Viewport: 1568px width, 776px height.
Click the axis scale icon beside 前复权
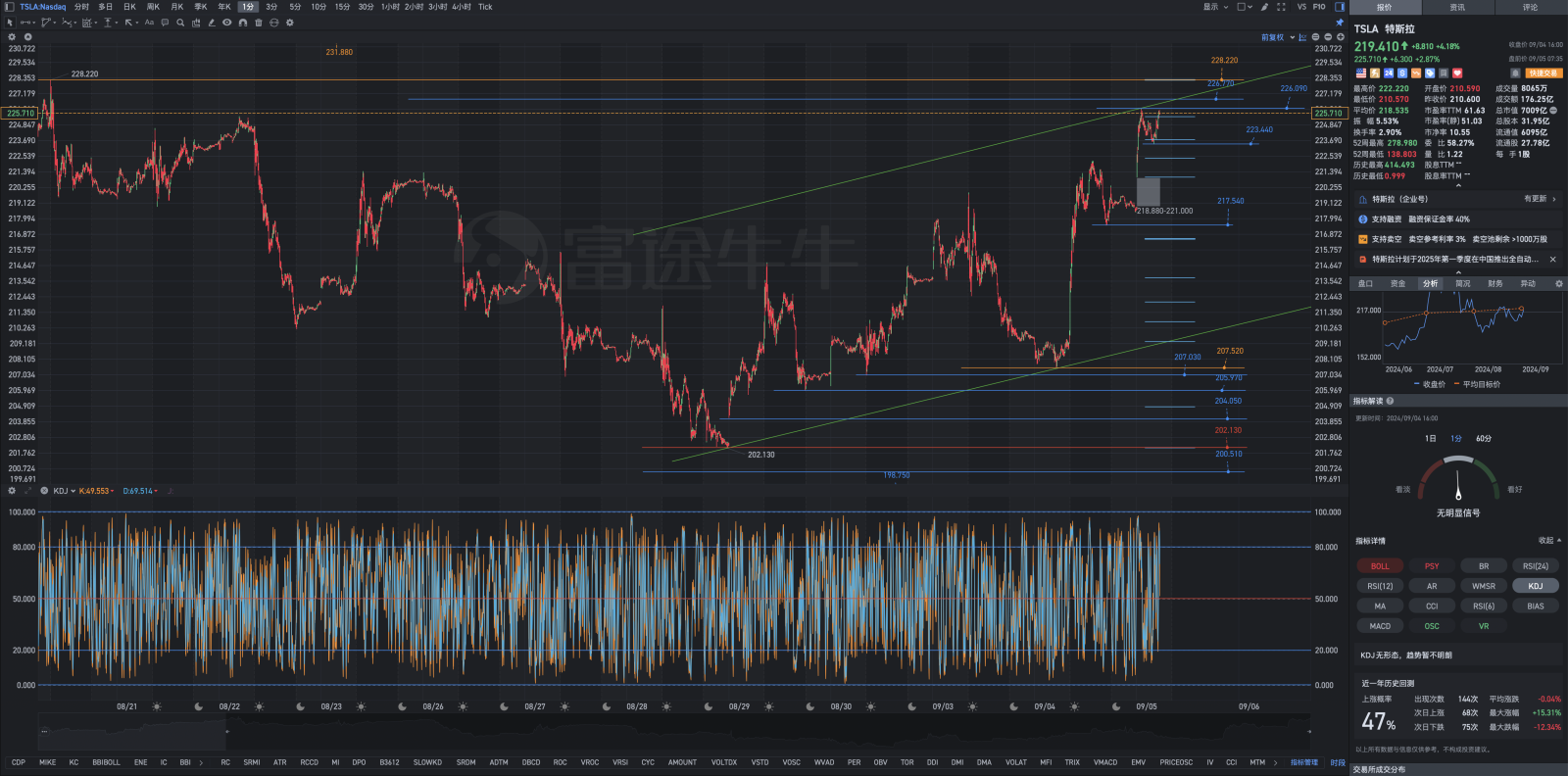pyautogui.click(x=1302, y=37)
